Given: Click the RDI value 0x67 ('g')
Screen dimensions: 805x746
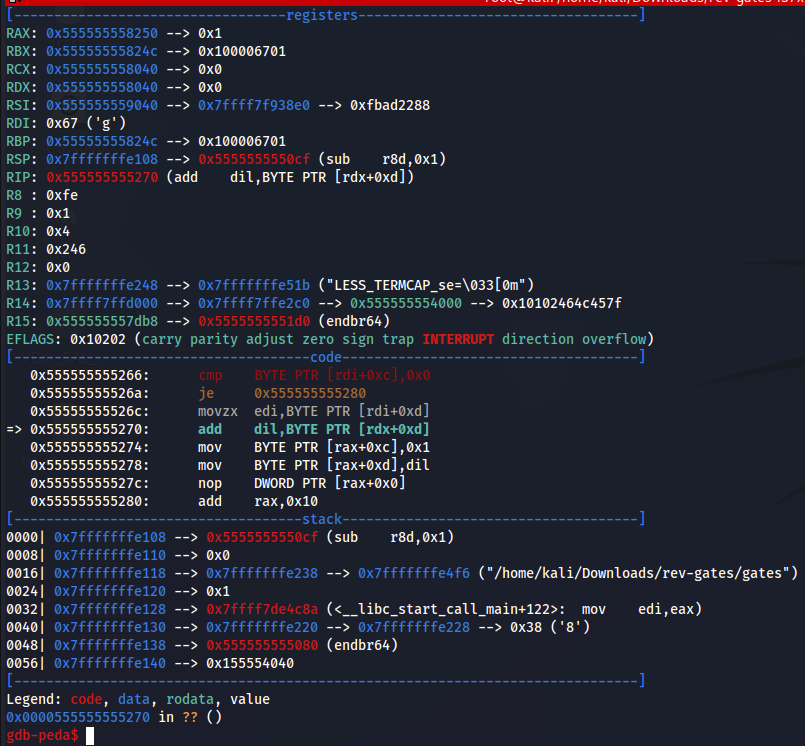Looking at the screenshot, I should 86,123.
